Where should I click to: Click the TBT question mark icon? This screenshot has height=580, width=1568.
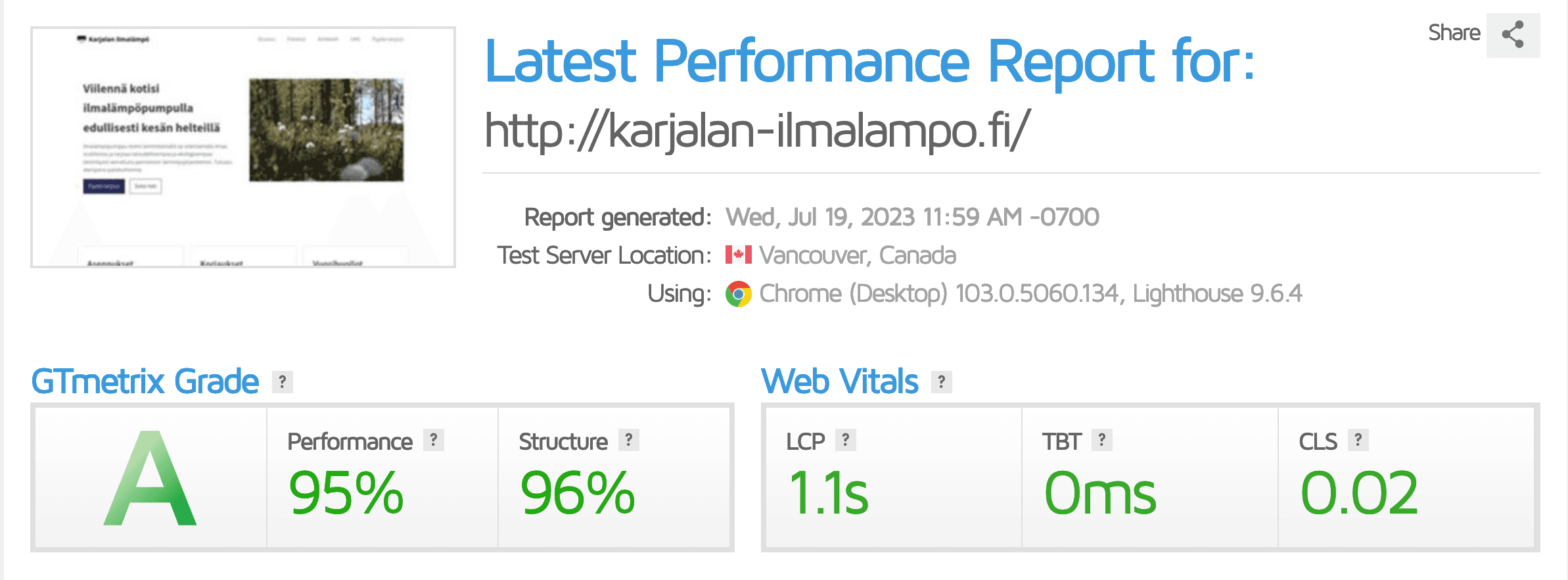click(1102, 440)
